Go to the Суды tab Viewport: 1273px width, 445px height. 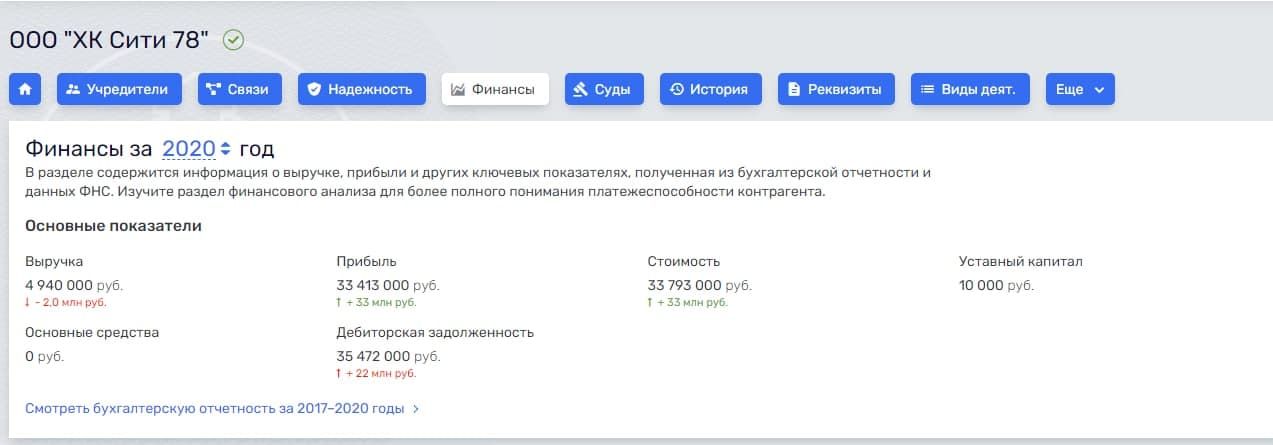point(604,89)
